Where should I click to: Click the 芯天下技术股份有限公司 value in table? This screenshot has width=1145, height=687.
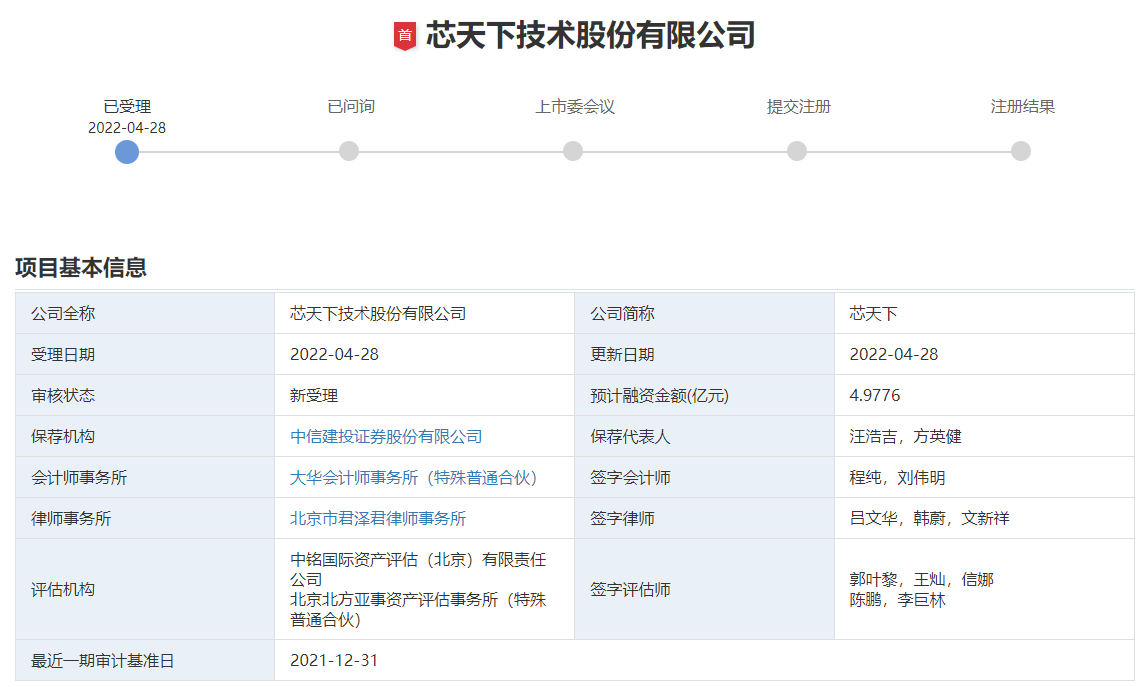pyautogui.click(x=378, y=314)
